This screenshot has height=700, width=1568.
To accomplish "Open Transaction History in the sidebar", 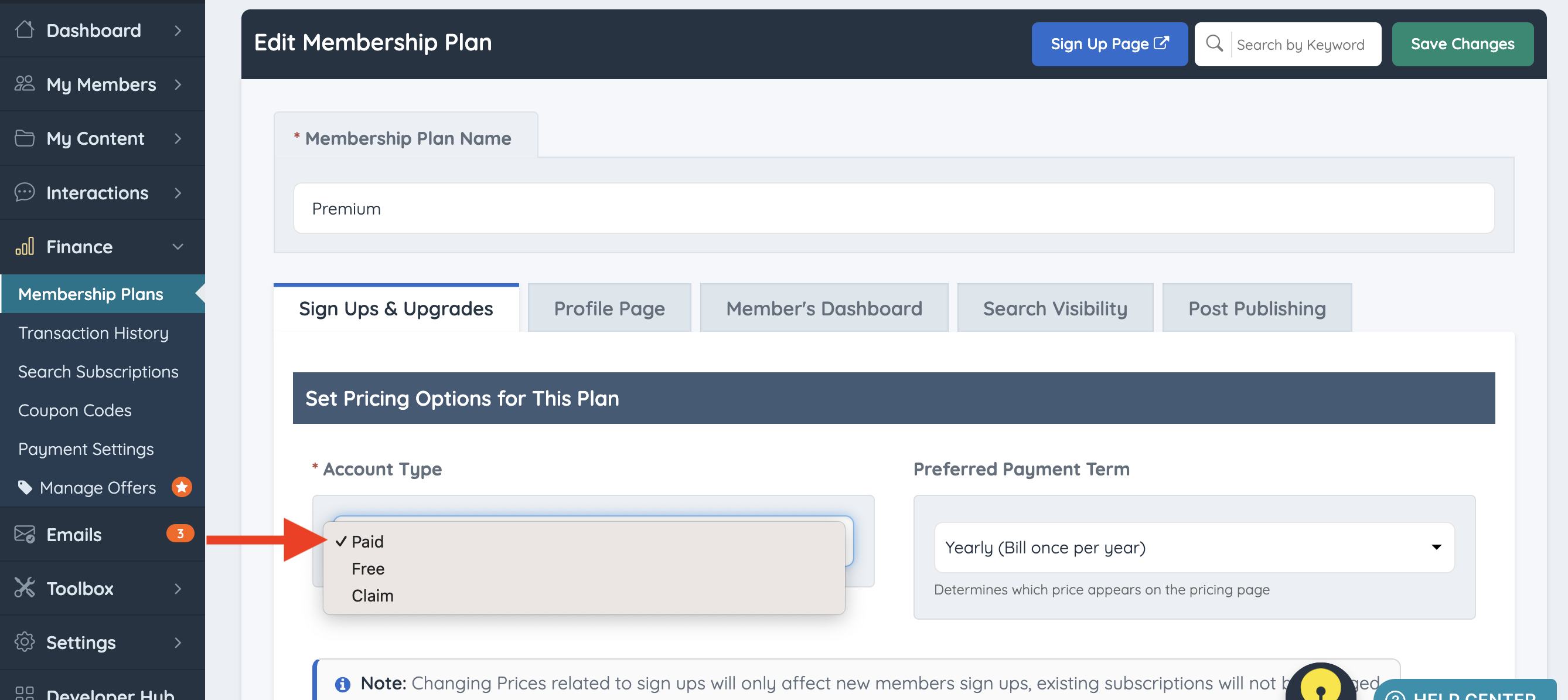I will 93,332.
